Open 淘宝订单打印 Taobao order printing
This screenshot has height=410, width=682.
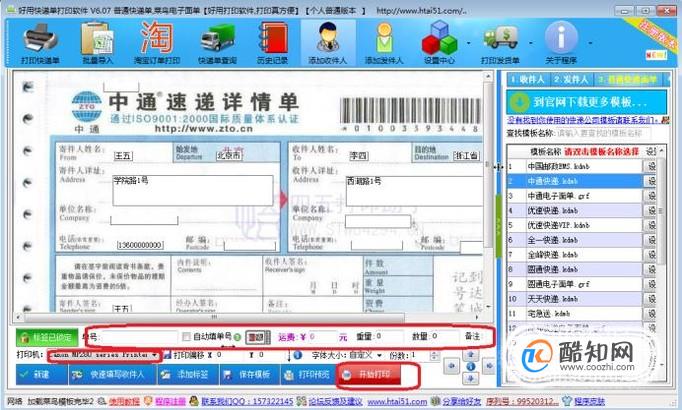157,43
